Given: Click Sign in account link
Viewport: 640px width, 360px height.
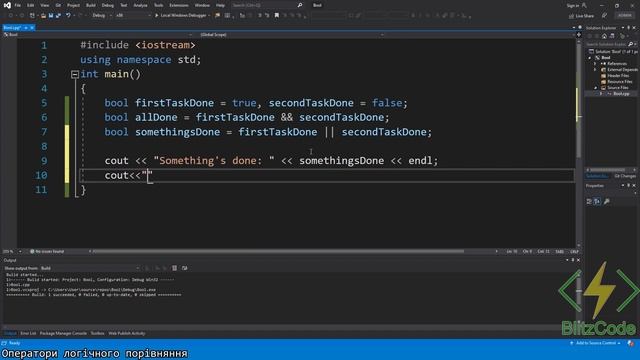Looking at the screenshot, I should pyautogui.click(x=573, y=5).
